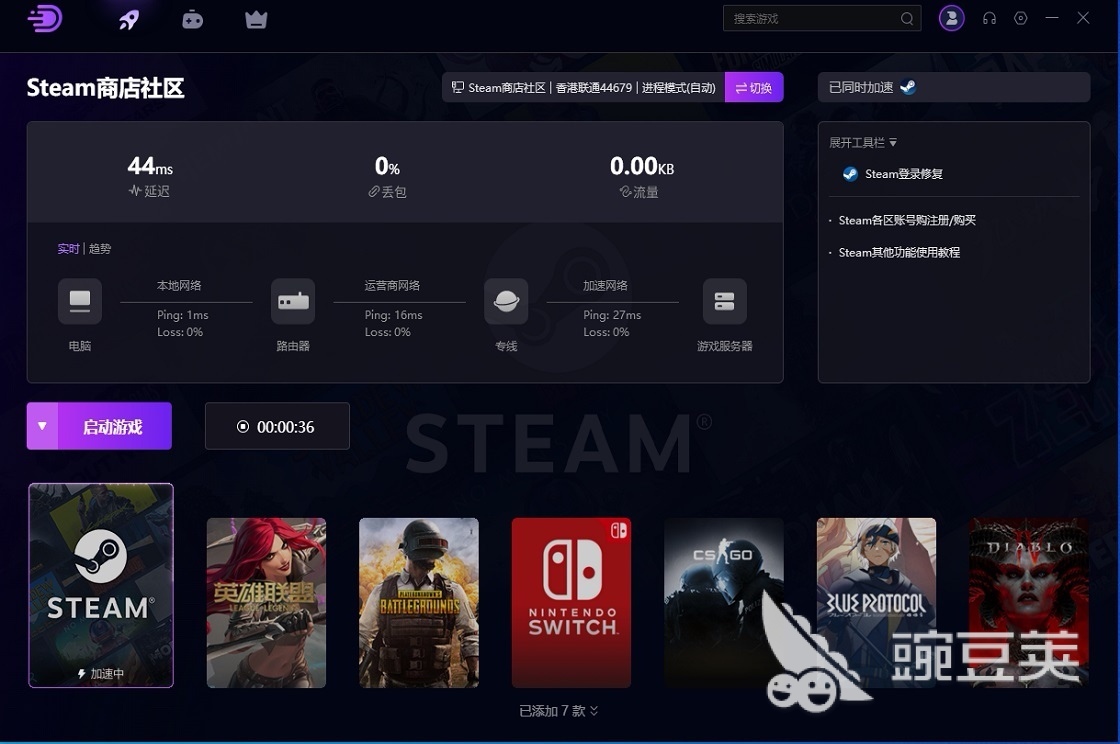
Task: Select the Diablo game card
Action: (x=1029, y=603)
